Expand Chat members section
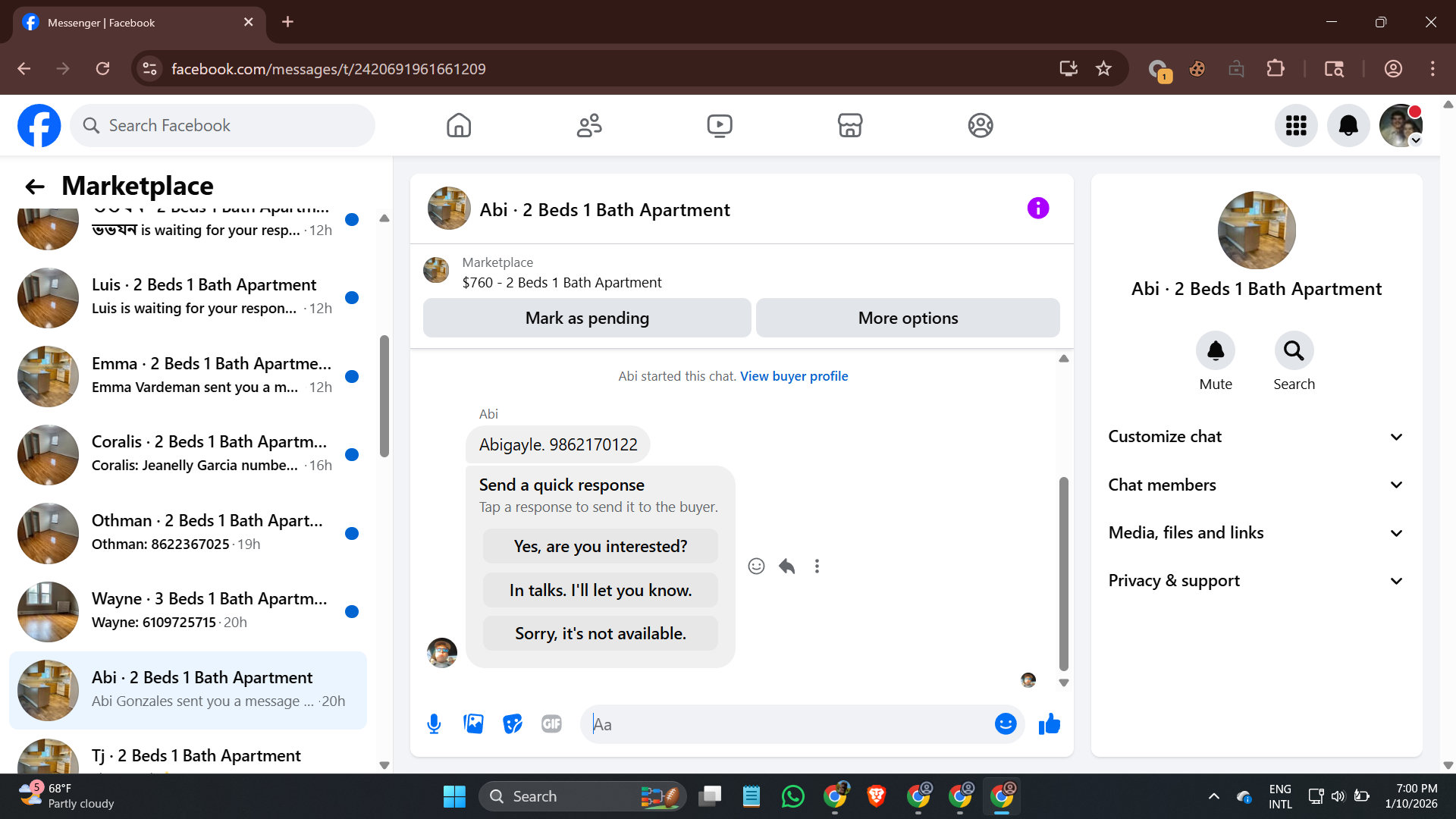The image size is (1456, 819). pyautogui.click(x=1256, y=485)
